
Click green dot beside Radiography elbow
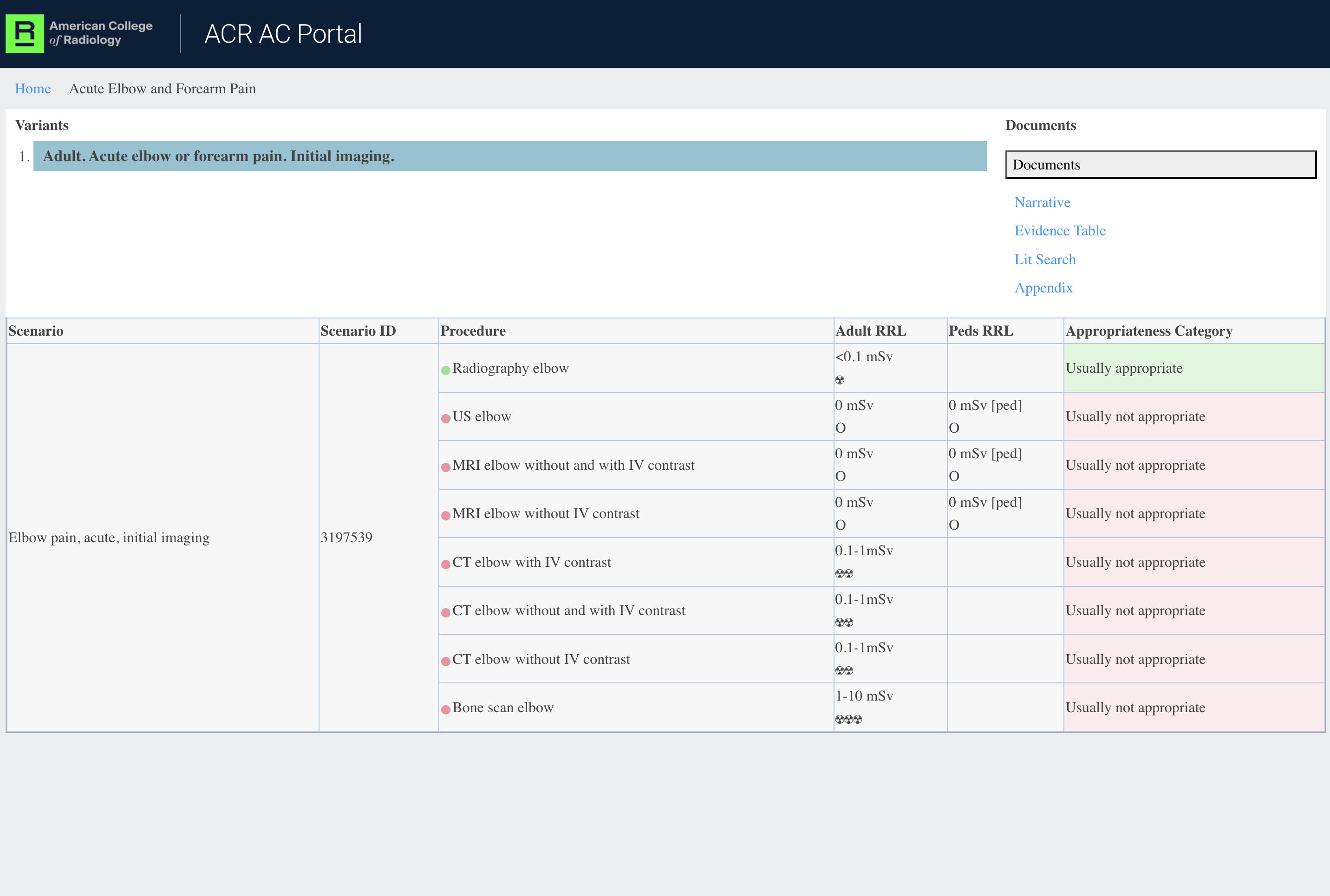446,370
